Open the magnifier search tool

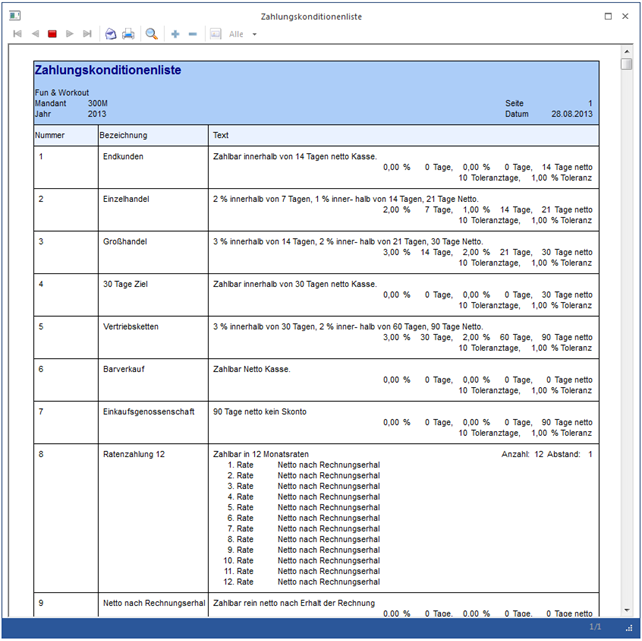coord(152,34)
